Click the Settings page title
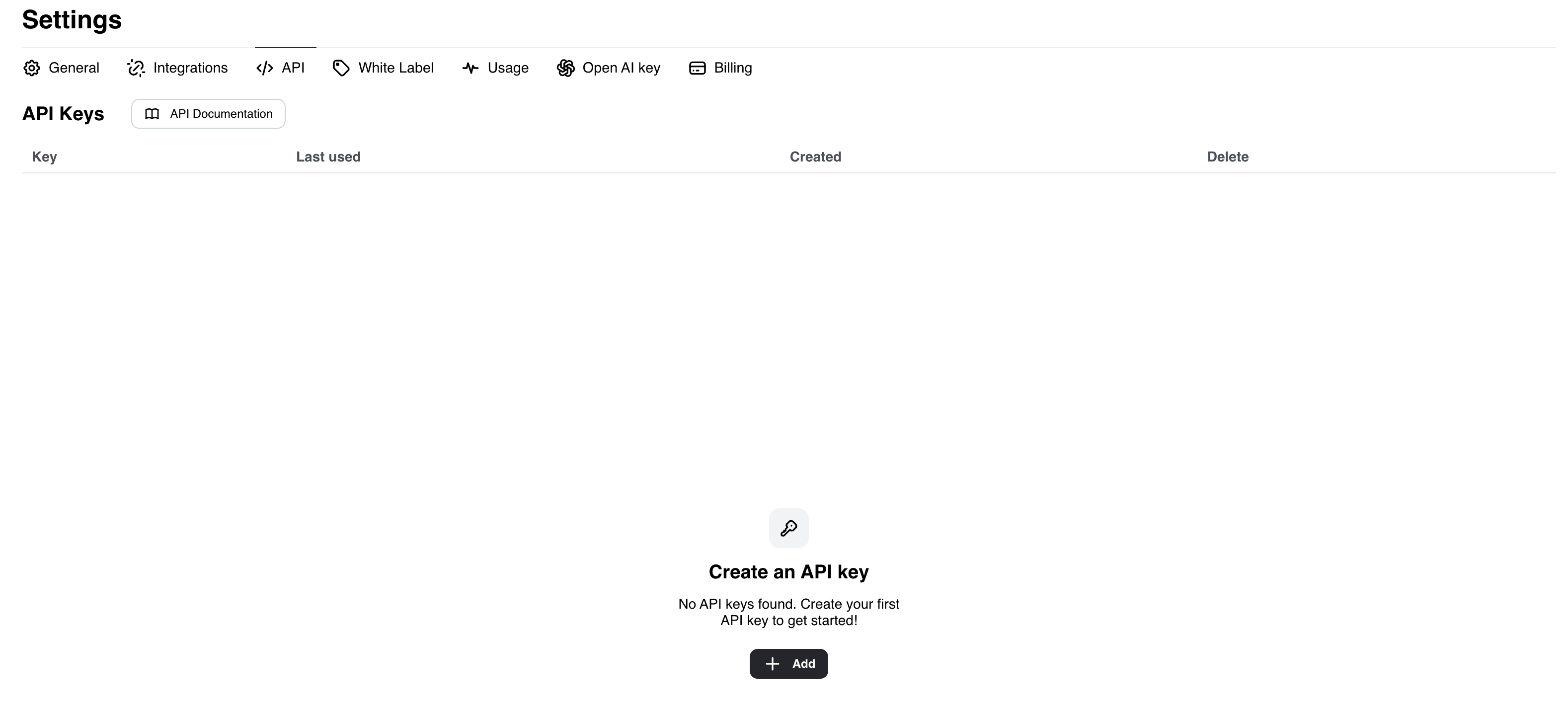 pyautogui.click(x=72, y=19)
